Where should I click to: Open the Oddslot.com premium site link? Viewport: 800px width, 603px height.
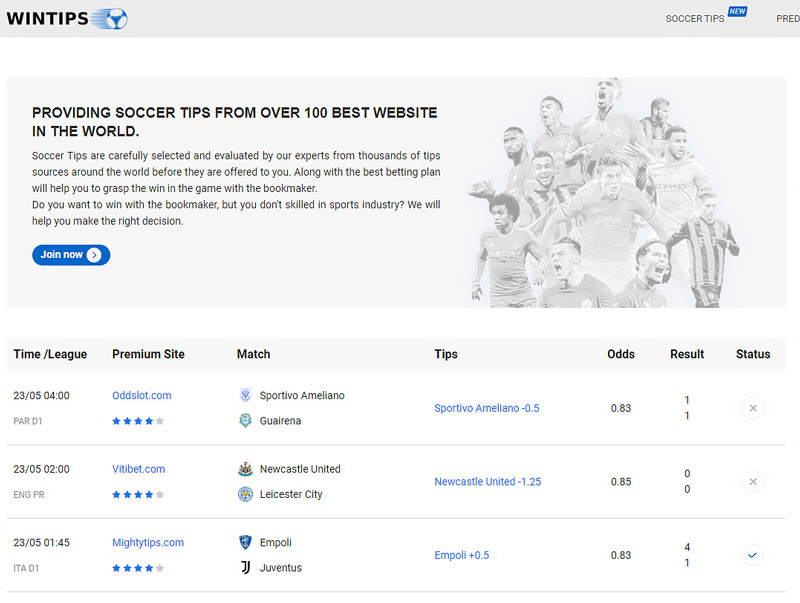pyautogui.click(x=142, y=395)
